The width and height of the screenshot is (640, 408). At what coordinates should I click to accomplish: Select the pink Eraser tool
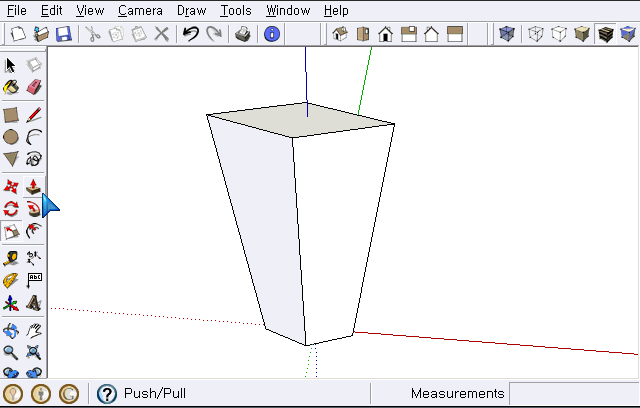[x=34, y=87]
